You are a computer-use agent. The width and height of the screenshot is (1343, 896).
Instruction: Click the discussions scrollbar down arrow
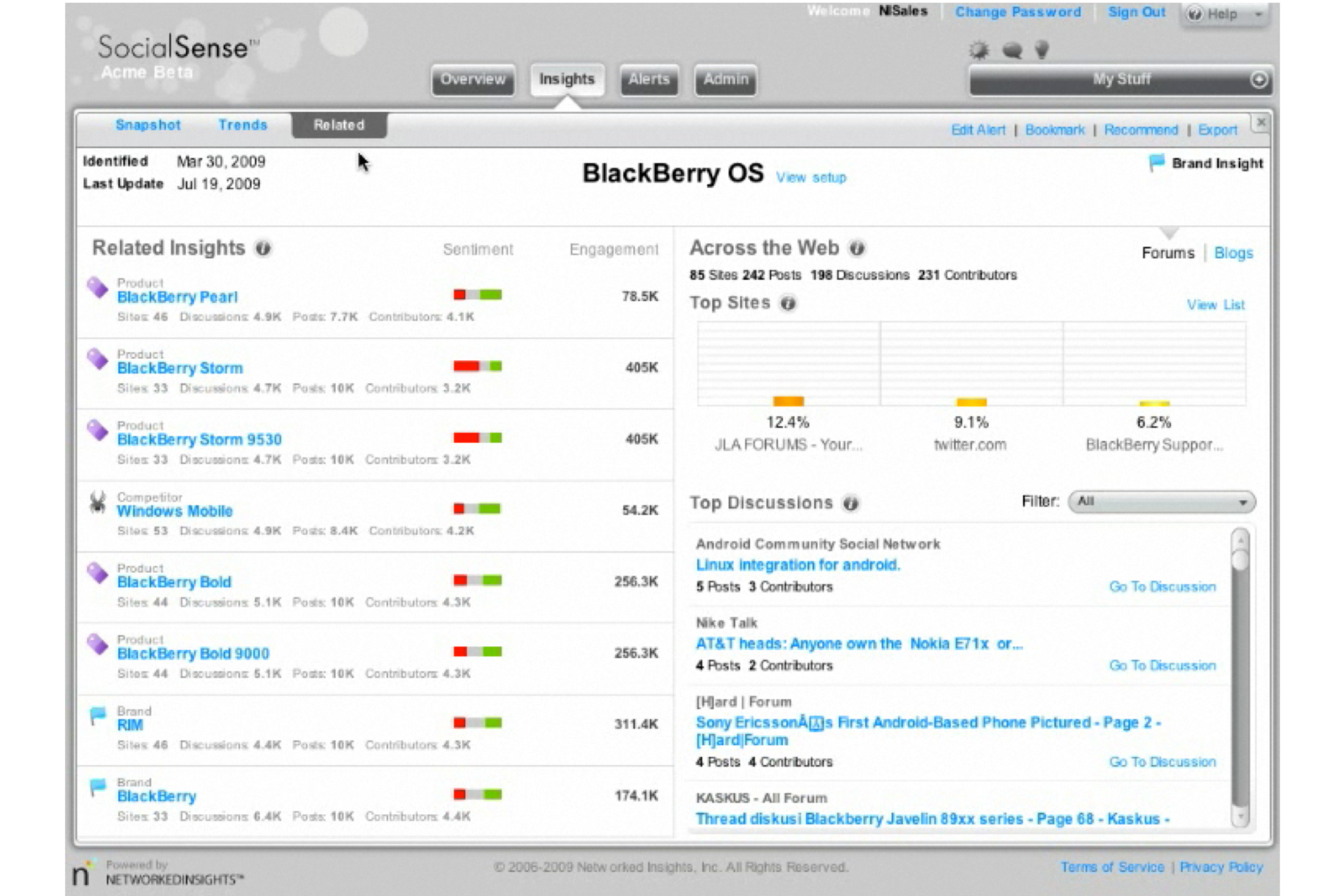click(1240, 816)
